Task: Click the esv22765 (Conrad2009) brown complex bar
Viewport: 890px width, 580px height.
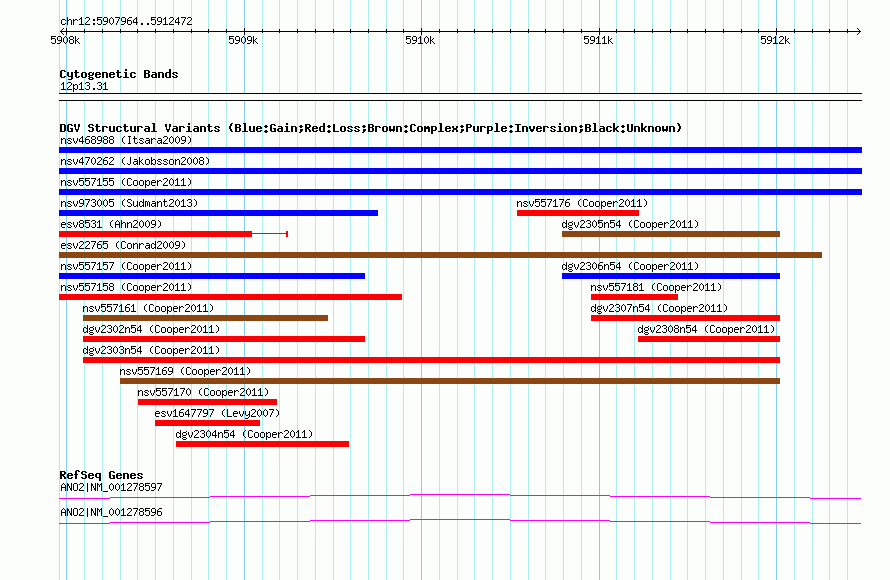Action: pyautogui.click(x=440, y=255)
